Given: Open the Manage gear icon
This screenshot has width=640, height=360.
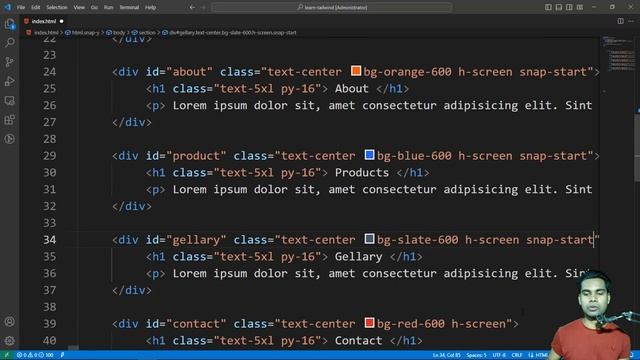Looking at the screenshot, I should click(9, 340).
